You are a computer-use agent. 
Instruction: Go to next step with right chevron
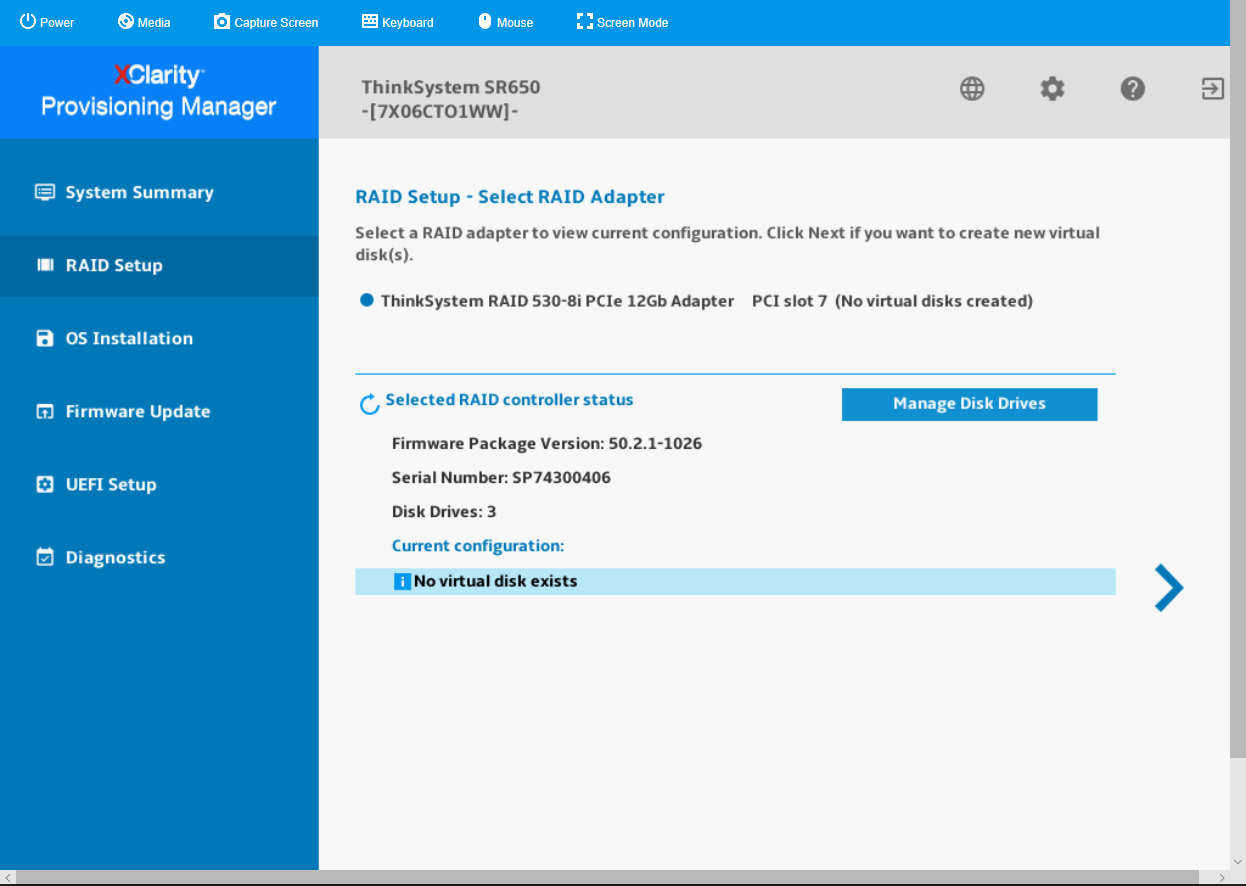[1168, 588]
